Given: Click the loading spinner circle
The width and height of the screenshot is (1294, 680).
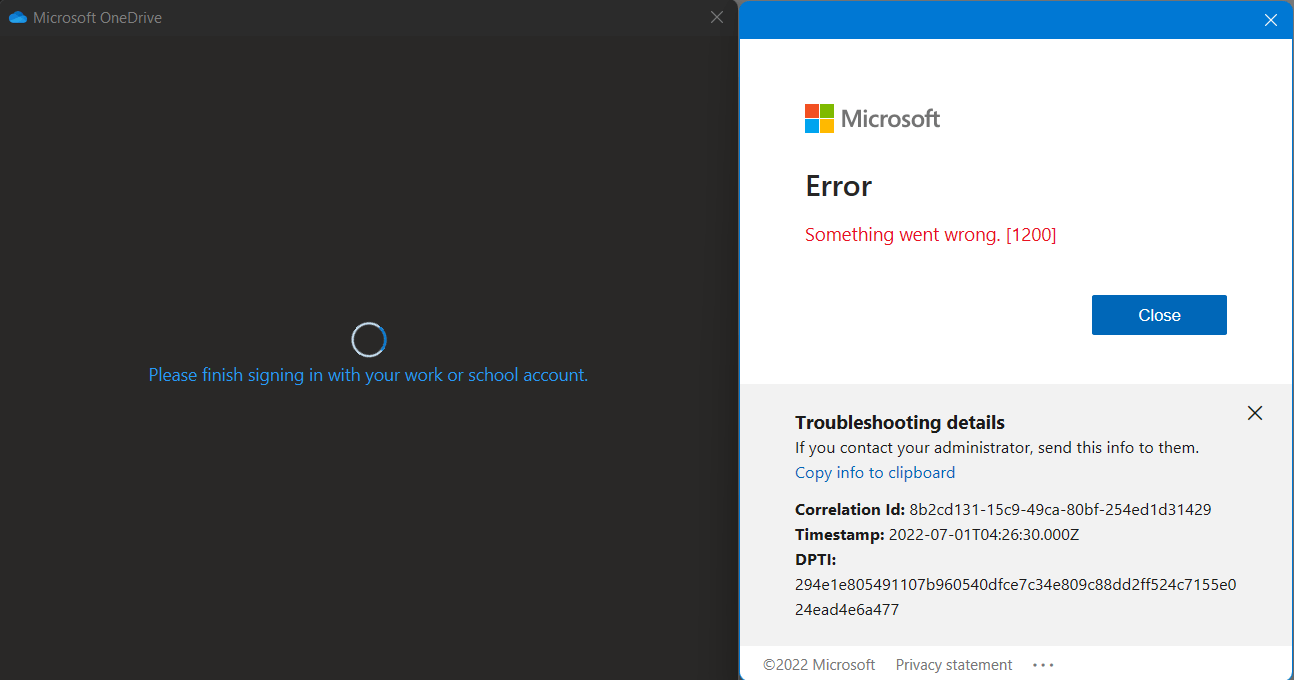Looking at the screenshot, I should (x=369, y=340).
